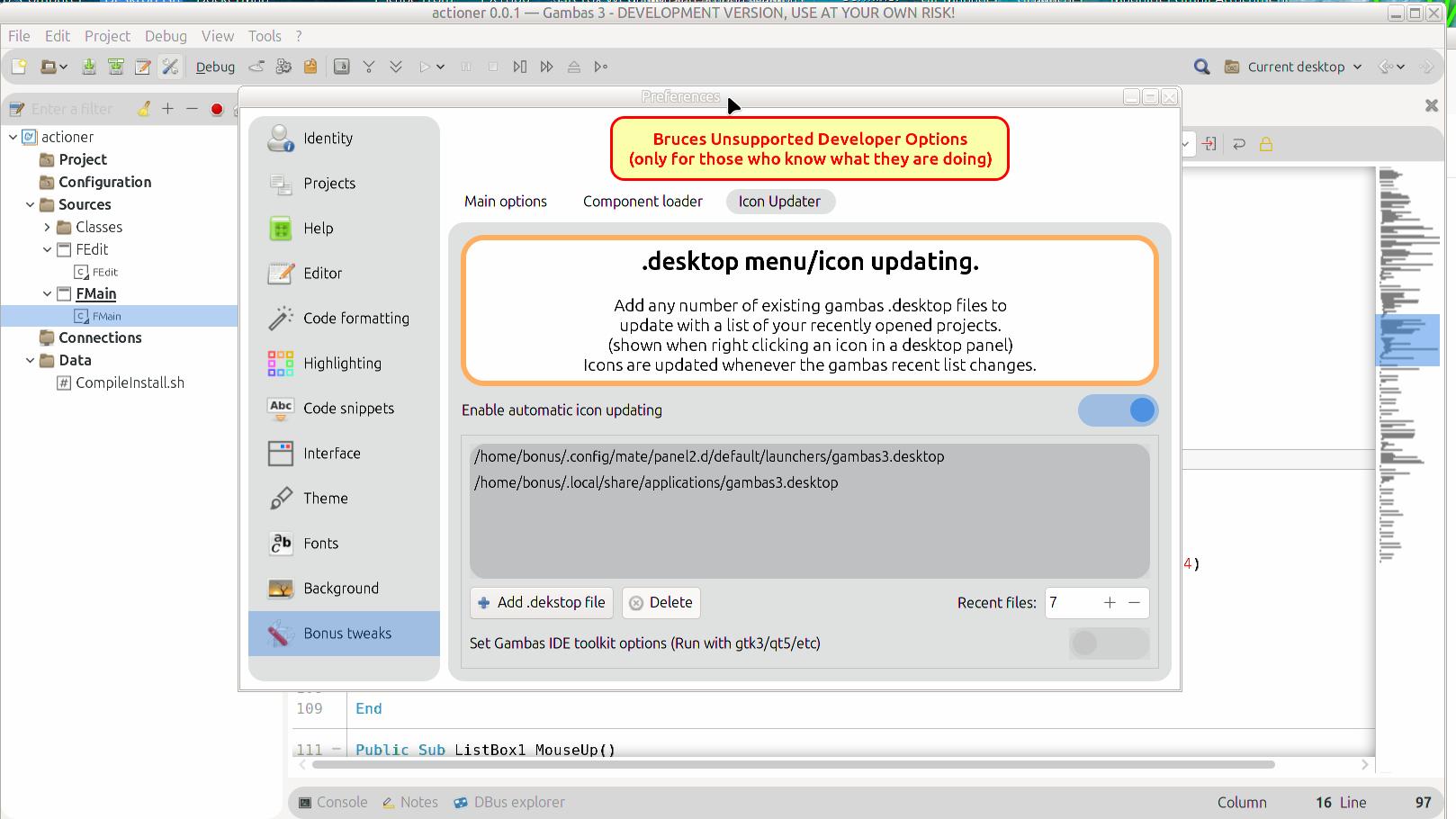Expand the Classes folder

[48, 228]
